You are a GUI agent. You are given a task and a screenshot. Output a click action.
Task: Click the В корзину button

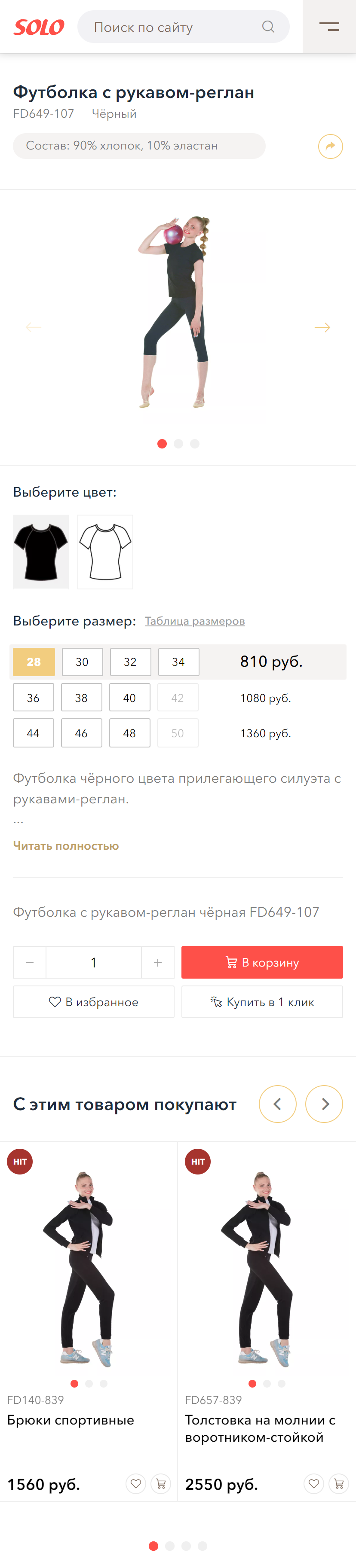click(262, 962)
